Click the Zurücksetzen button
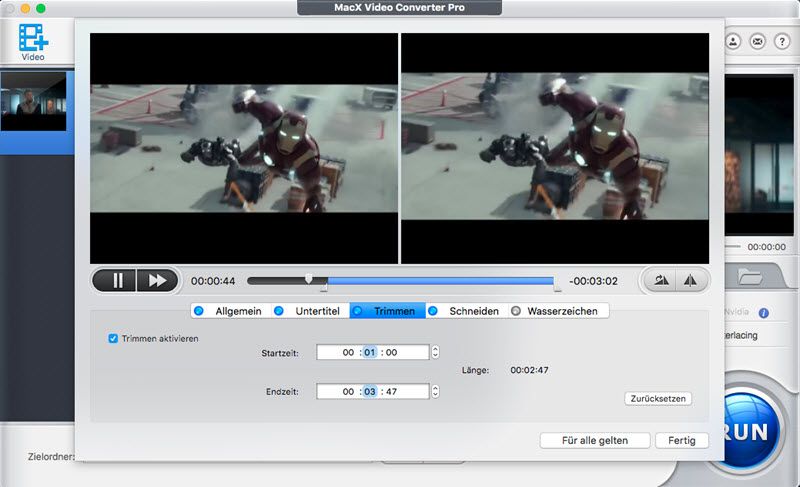800x487 pixels. click(x=658, y=398)
